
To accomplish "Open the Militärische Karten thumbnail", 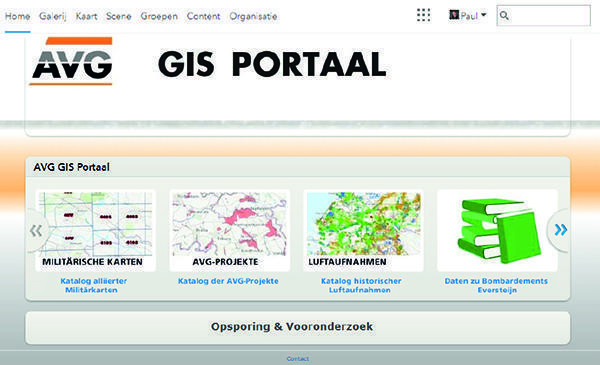I will (96, 231).
